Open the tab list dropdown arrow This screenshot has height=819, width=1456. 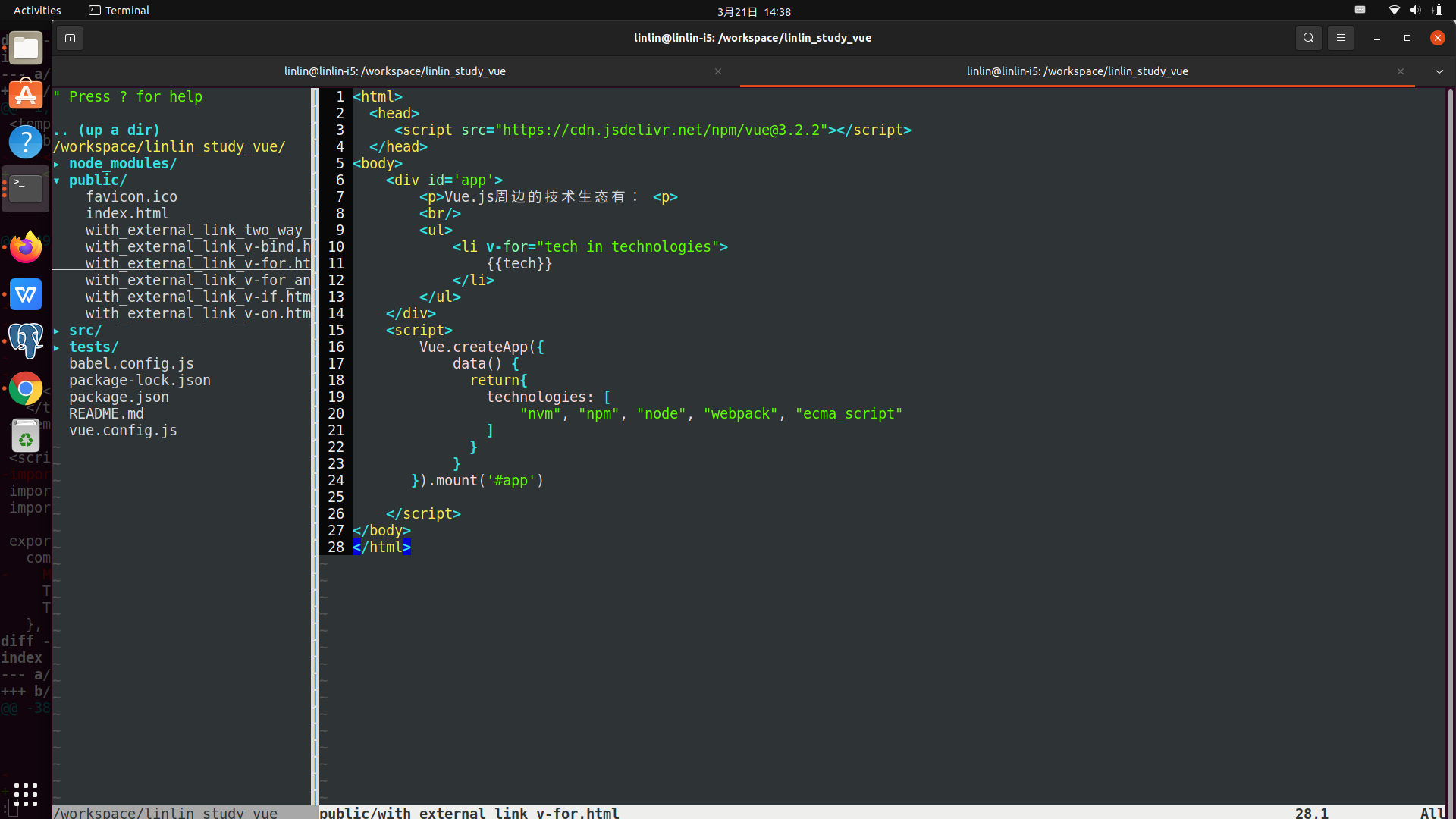coord(1439,71)
